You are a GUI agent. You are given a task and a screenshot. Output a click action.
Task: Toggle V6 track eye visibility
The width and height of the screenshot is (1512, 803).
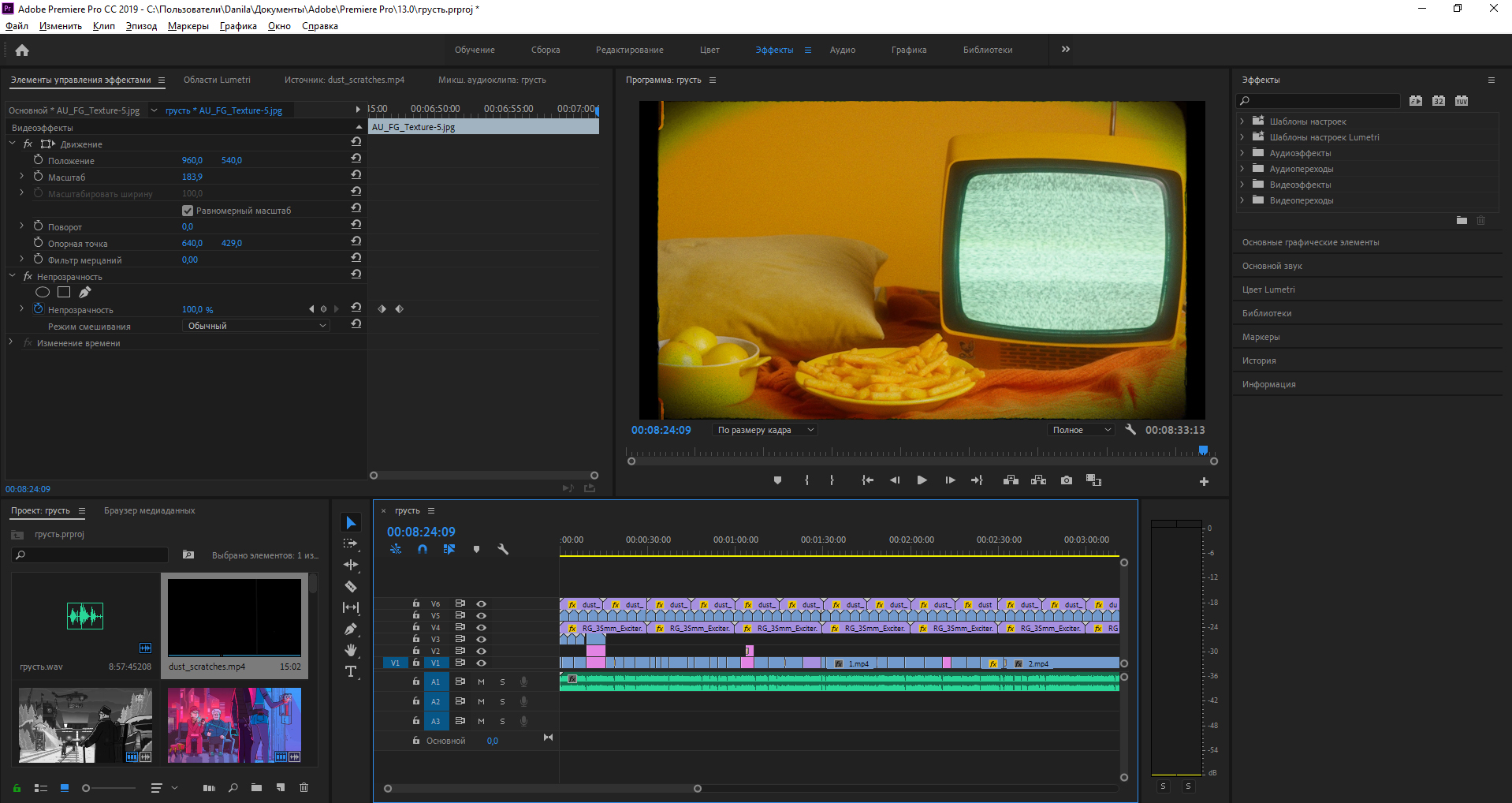pos(481,604)
